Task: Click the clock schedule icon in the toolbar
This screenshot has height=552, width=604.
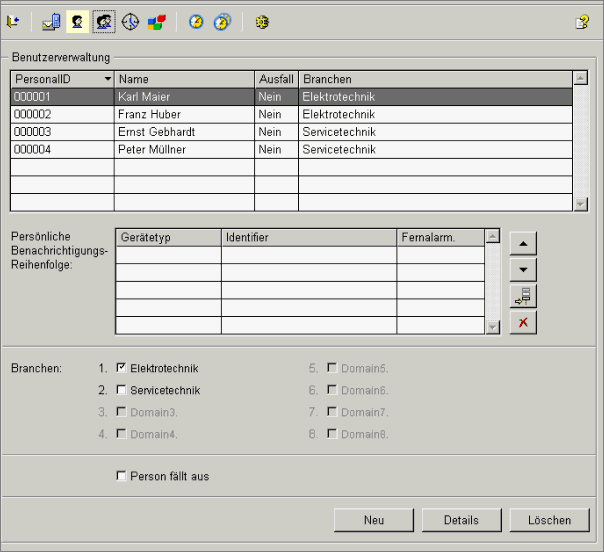Action: (x=130, y=21)
